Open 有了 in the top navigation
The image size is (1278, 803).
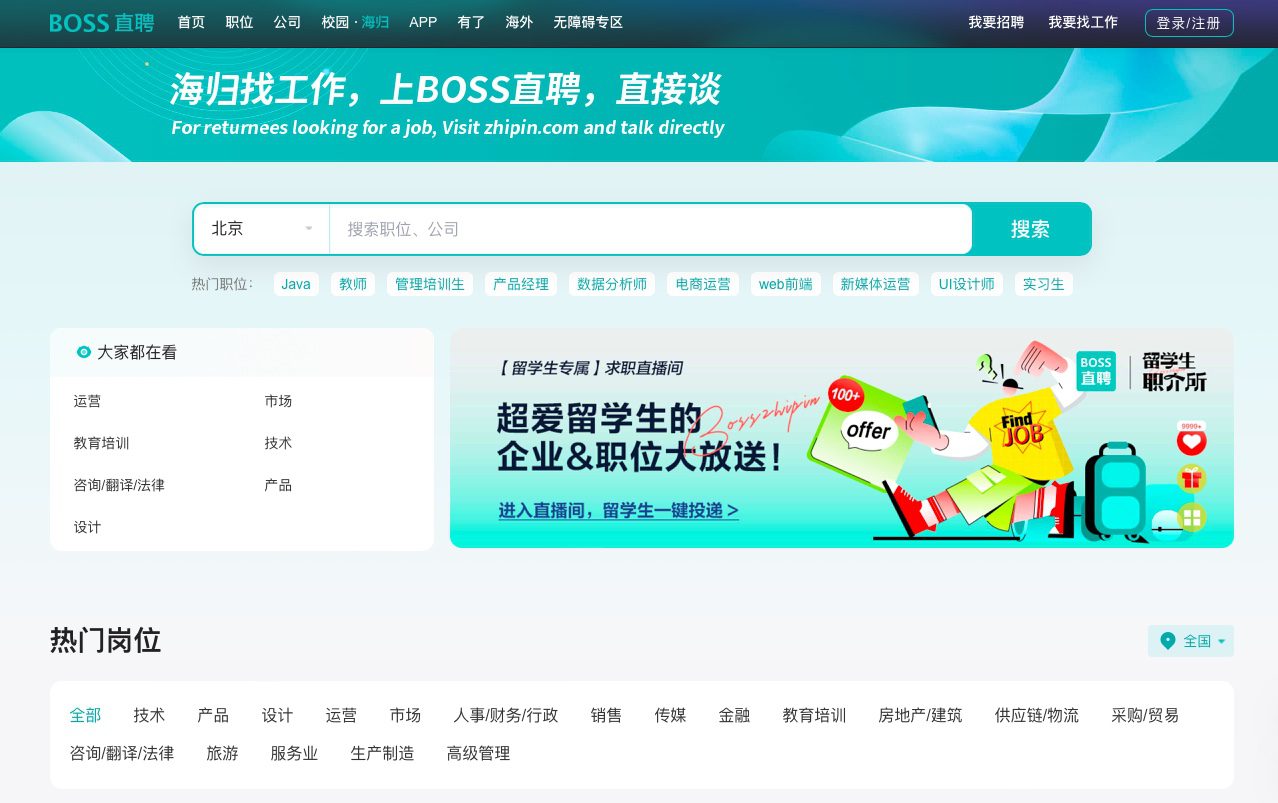(x=471, y=22)
